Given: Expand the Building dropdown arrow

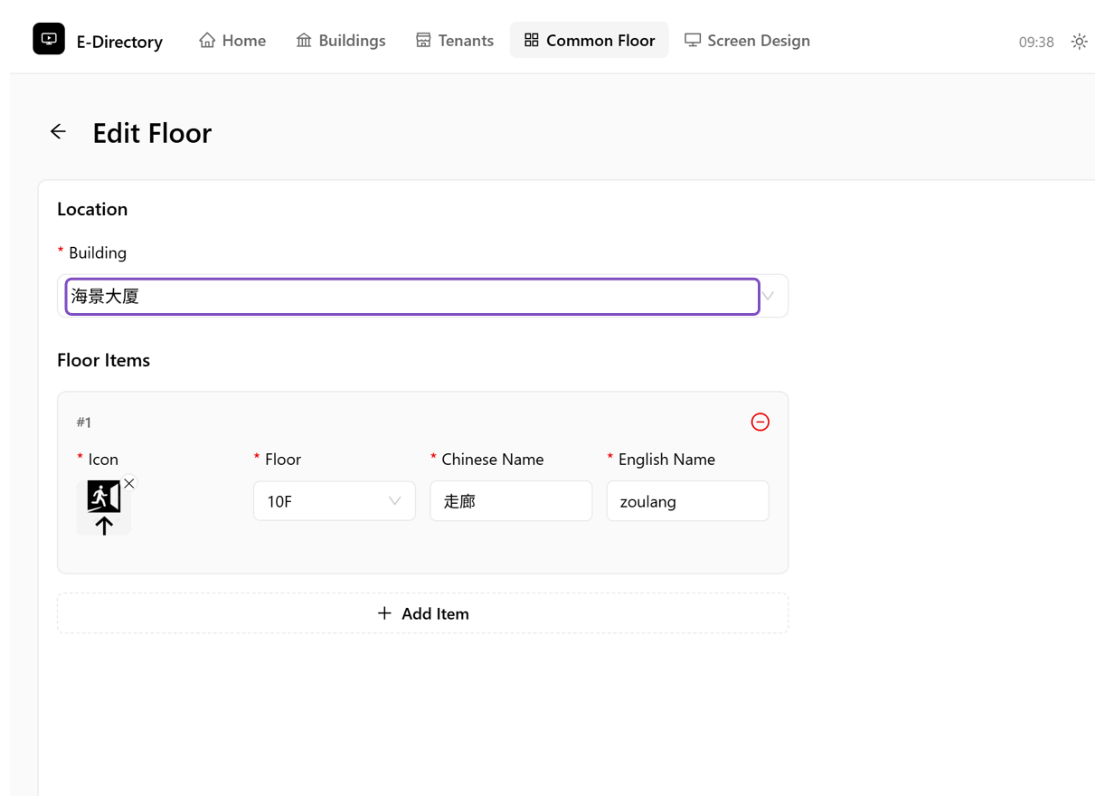Looking at the screenshot, I should (x=768, y=296).
